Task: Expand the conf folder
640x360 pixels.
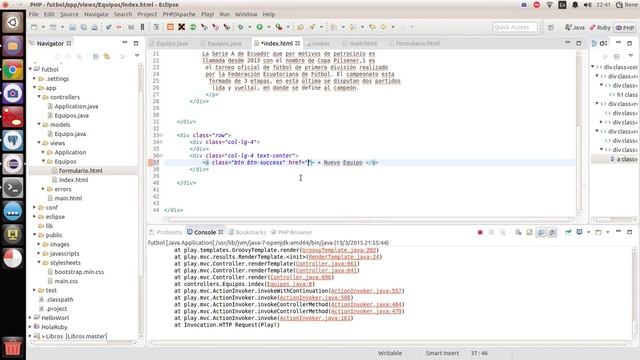Action: [x=35, y=207]
